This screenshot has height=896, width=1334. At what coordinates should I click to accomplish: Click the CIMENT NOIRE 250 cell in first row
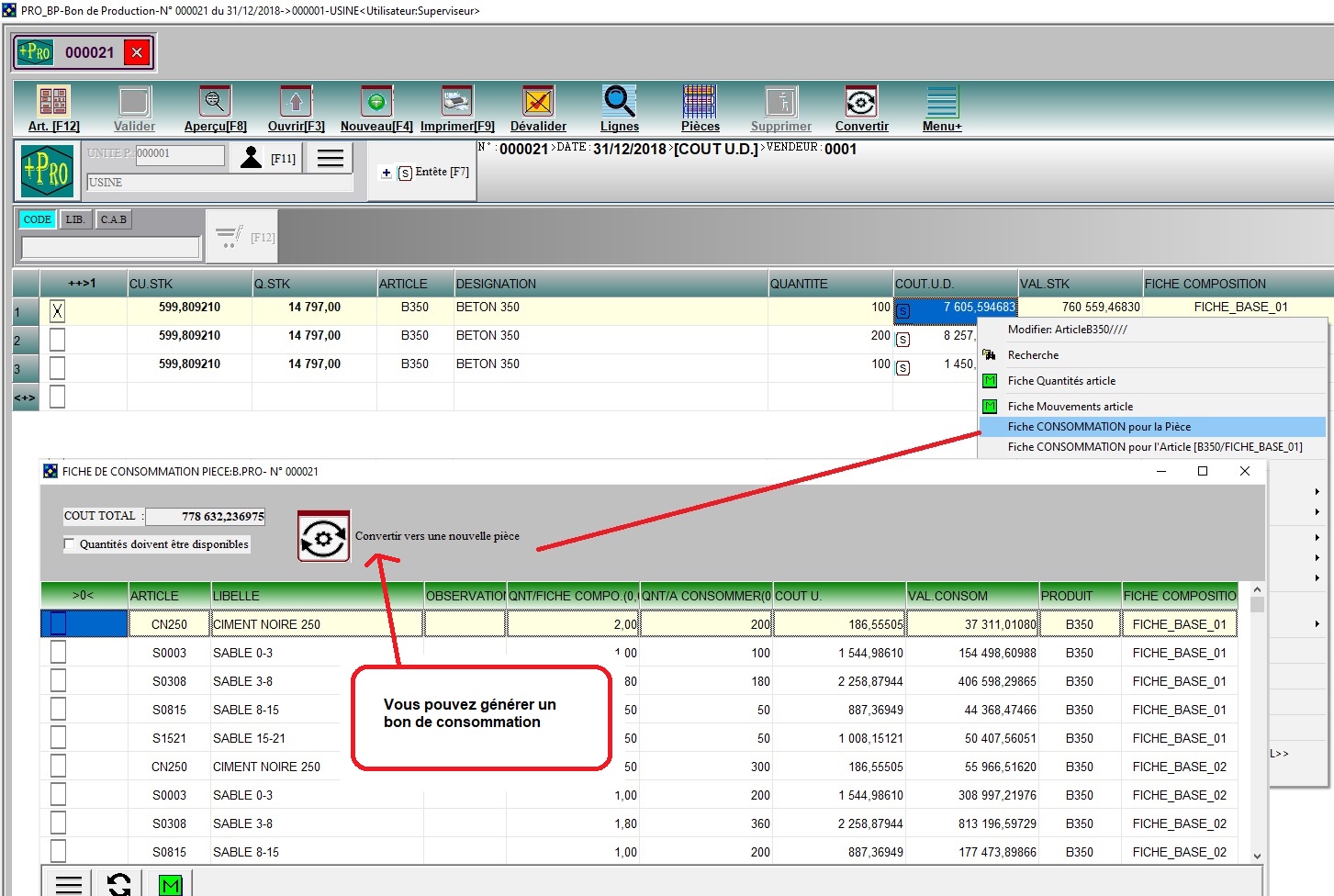(x=317, y=624)
